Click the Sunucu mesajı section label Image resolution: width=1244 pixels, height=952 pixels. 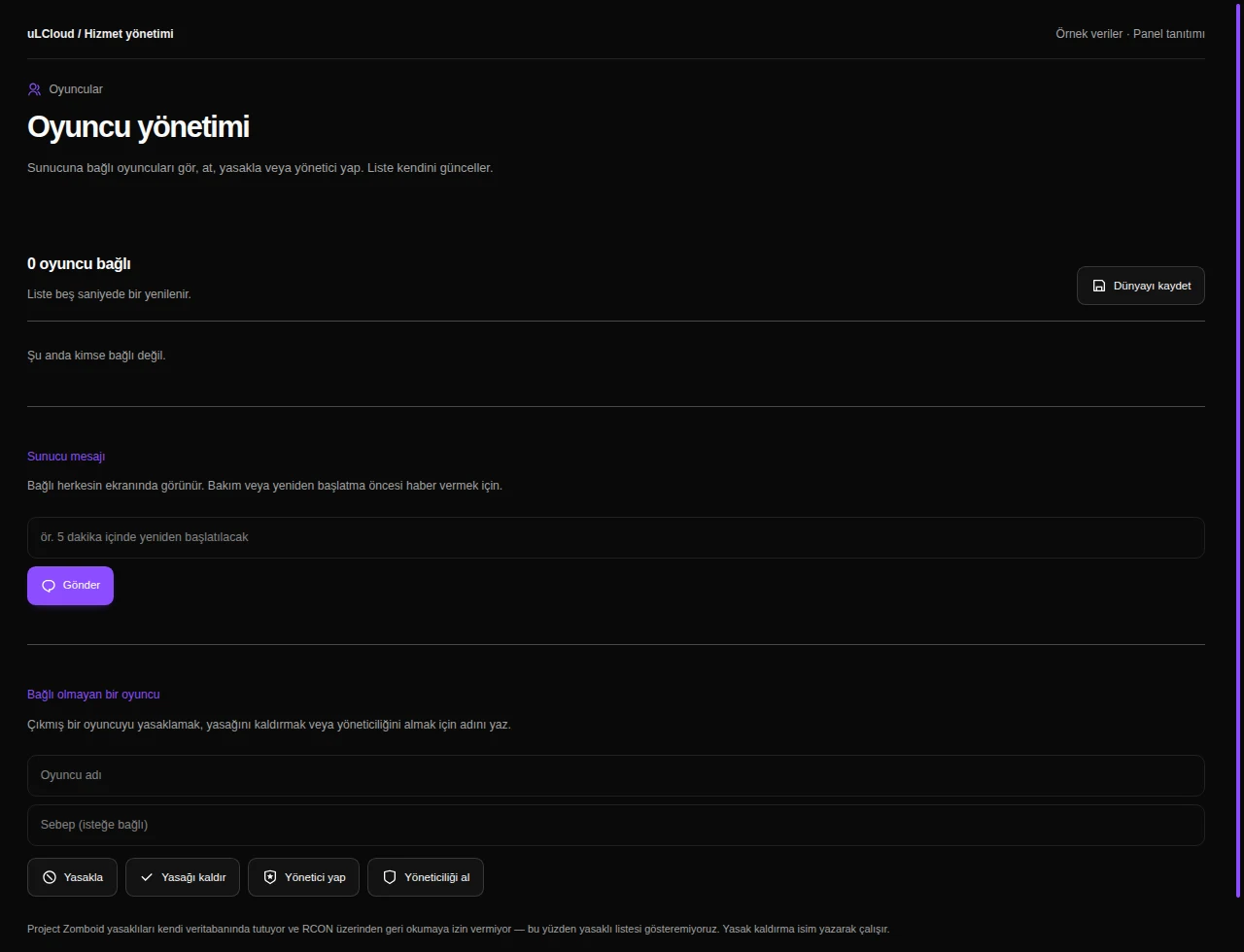point(66,457)
